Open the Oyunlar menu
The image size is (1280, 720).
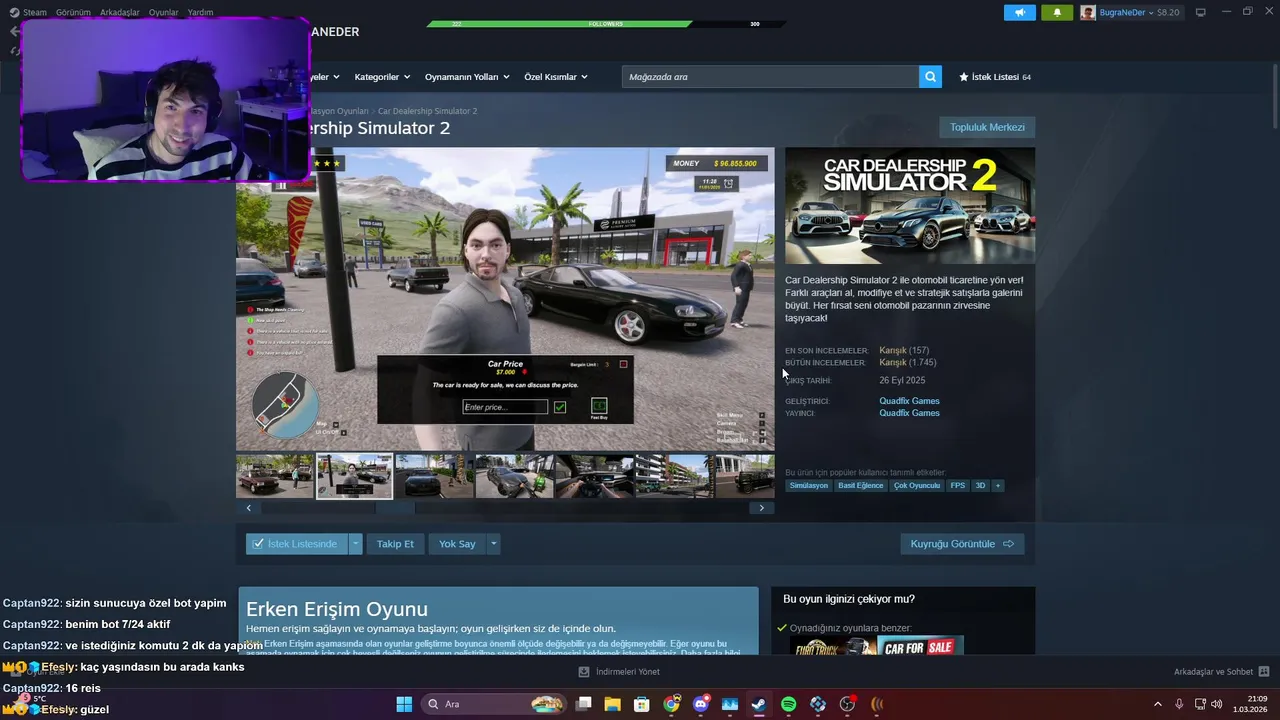(163, 12)
